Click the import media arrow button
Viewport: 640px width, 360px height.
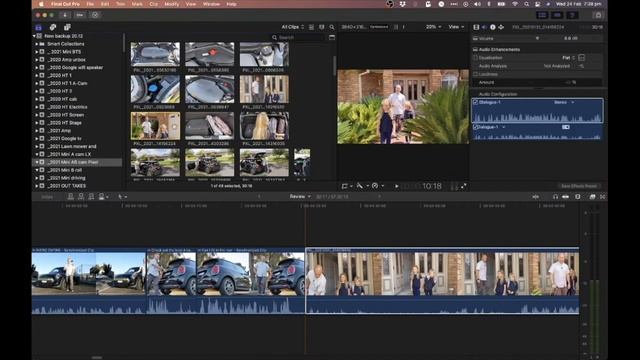coord(65,15)
